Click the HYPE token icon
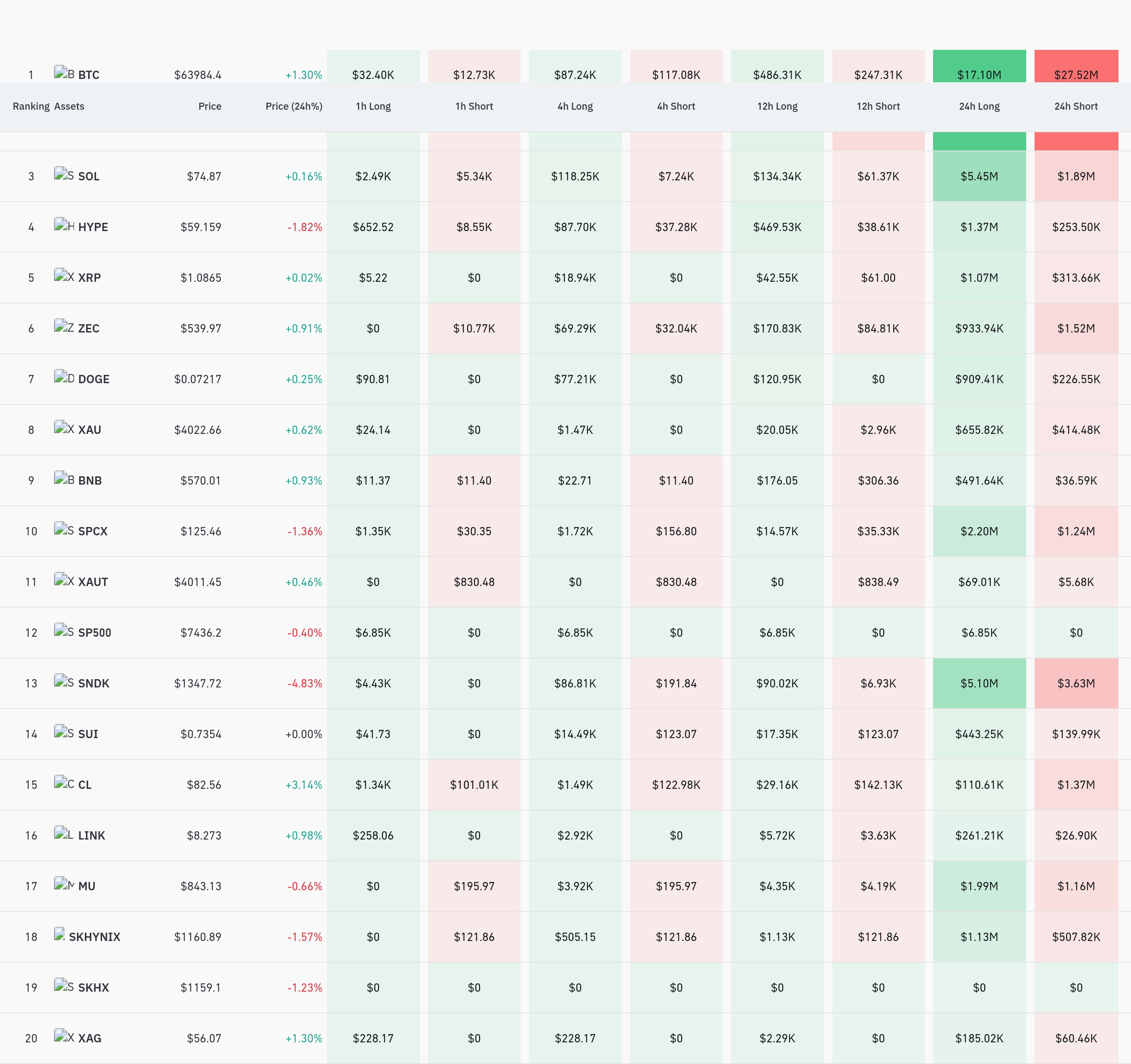The image size is (1131, 1064). point(64,224)
